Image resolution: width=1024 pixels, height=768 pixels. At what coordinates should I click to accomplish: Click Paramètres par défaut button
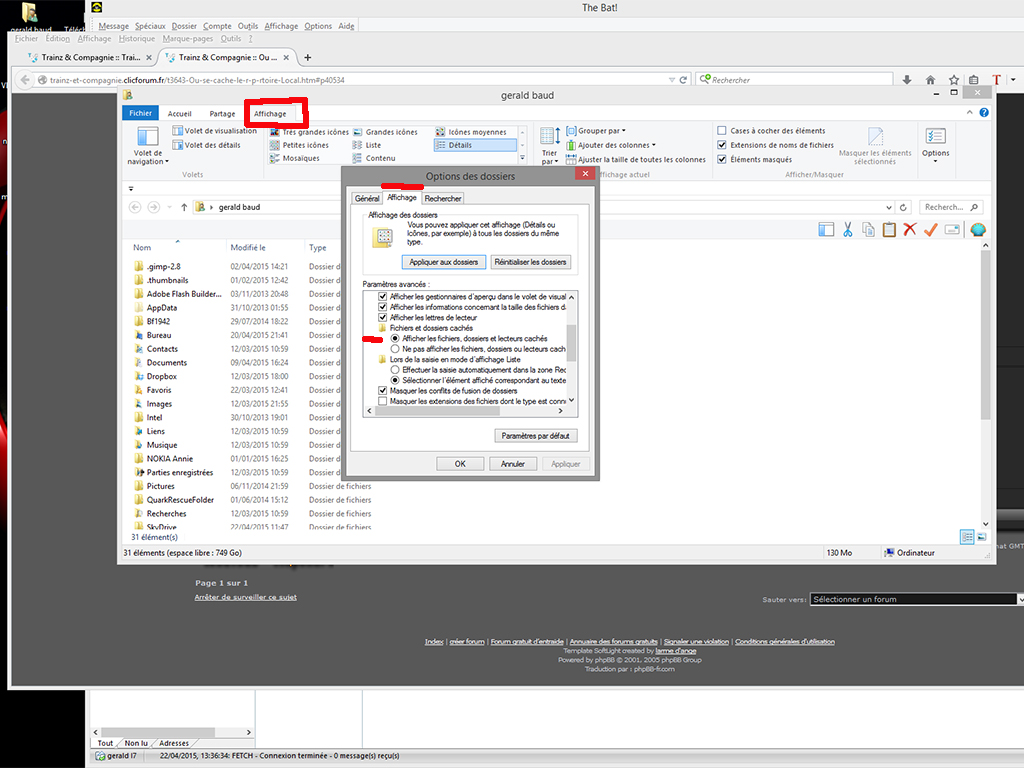pos(536,436)
